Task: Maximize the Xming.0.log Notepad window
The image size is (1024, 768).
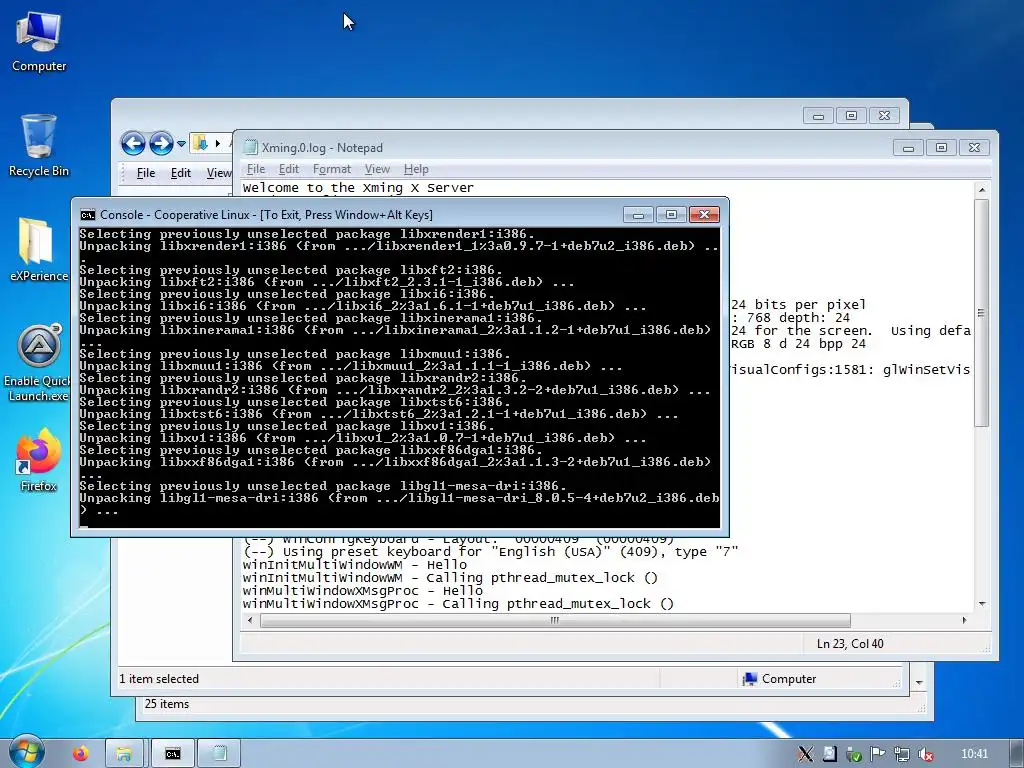Action: click(941, 148)
